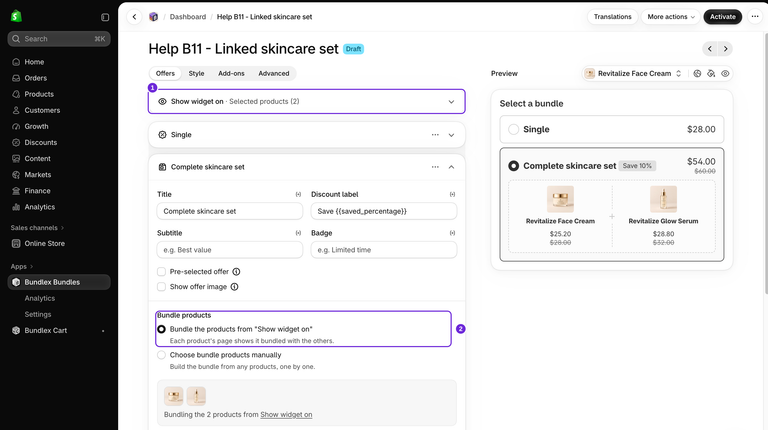Select Choose bundle products manually
Viewport: 768px width, 430px height.
[x=161, y=355]
